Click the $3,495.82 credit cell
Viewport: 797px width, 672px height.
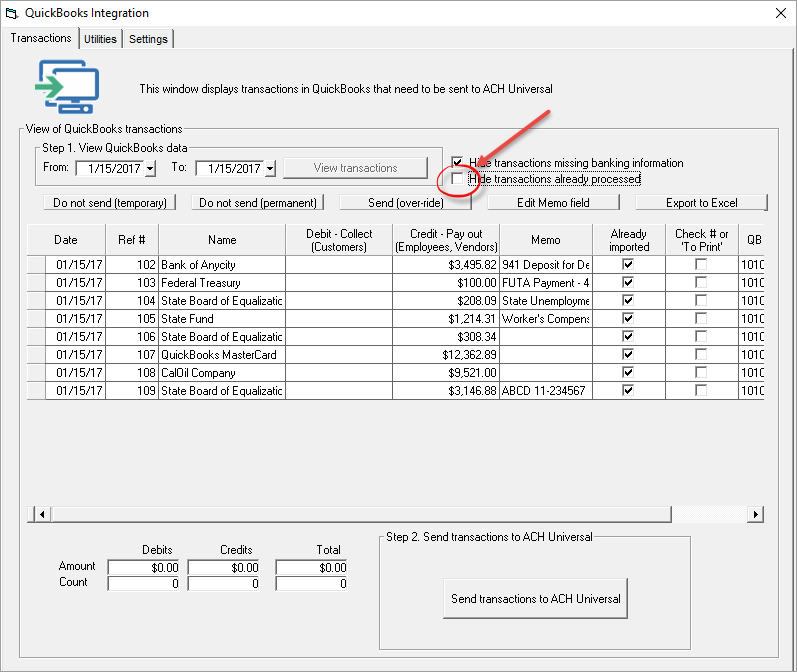tap(446, 264)
